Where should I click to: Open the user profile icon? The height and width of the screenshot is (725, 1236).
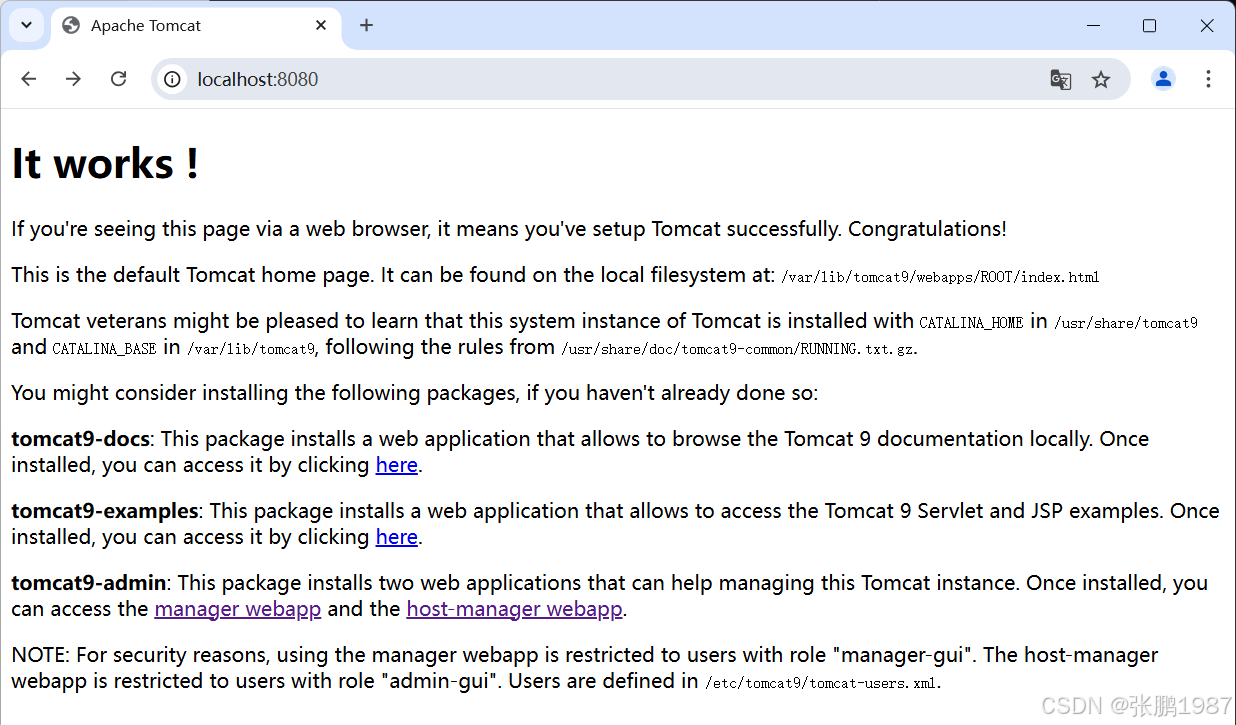pyautogui.click(x=1163, y=79)
